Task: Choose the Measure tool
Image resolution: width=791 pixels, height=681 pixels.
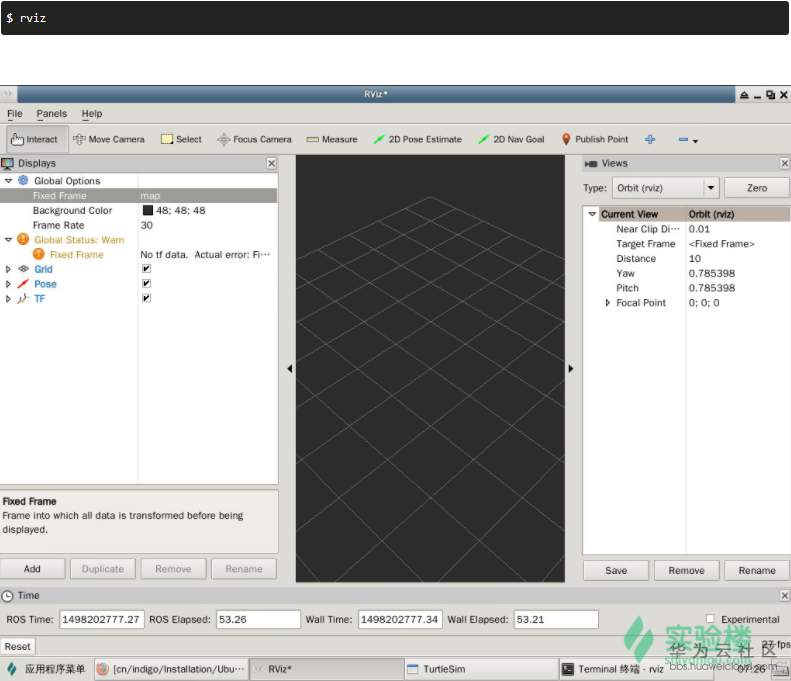Action: (x=332, y=139)
